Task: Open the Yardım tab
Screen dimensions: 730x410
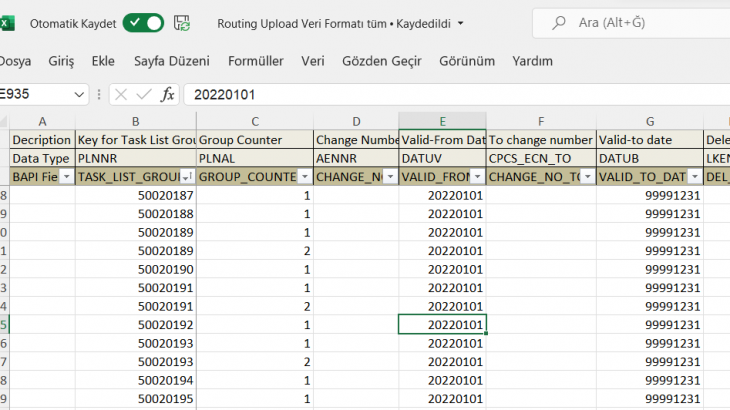Action: coord(532,61)
